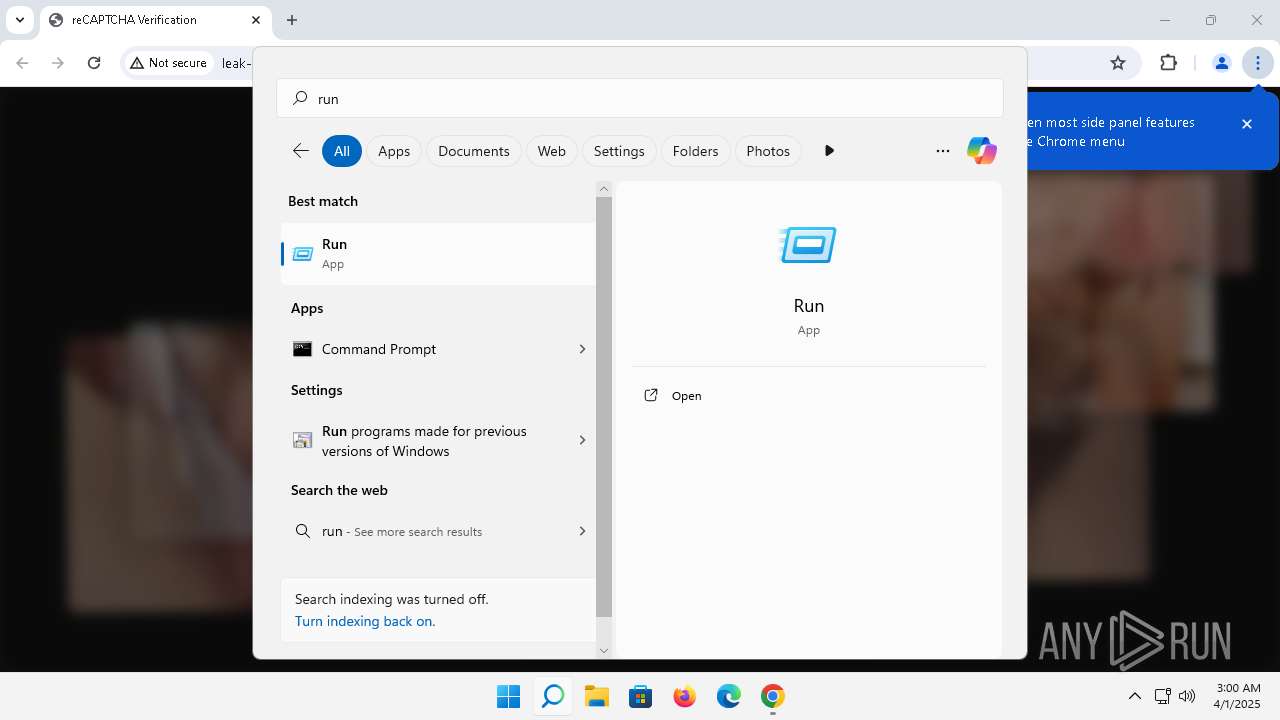
Task: Launch Firefox from taskbar
Action: (x=685, y=696)
